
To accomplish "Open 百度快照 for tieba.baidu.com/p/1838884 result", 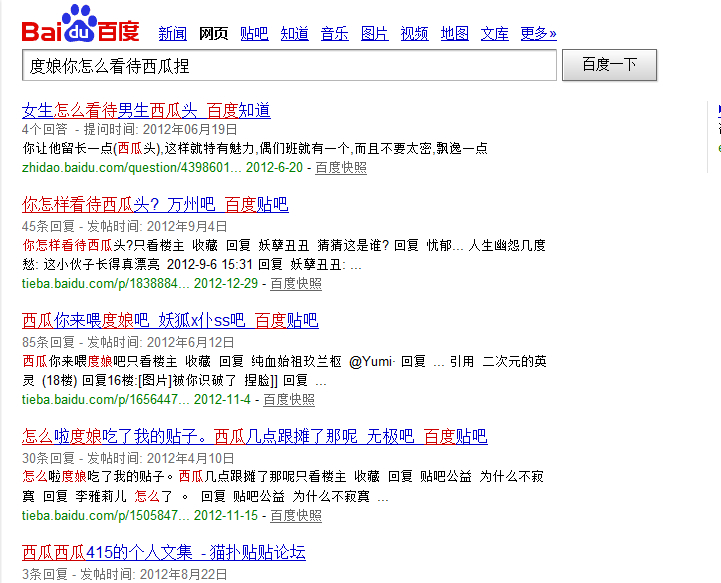I will tap(296, 284).
